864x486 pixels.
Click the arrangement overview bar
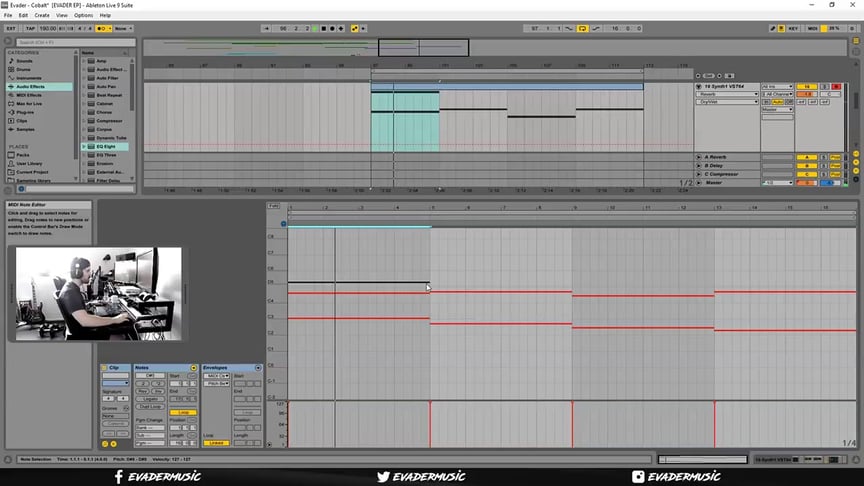tap(494, 47)
